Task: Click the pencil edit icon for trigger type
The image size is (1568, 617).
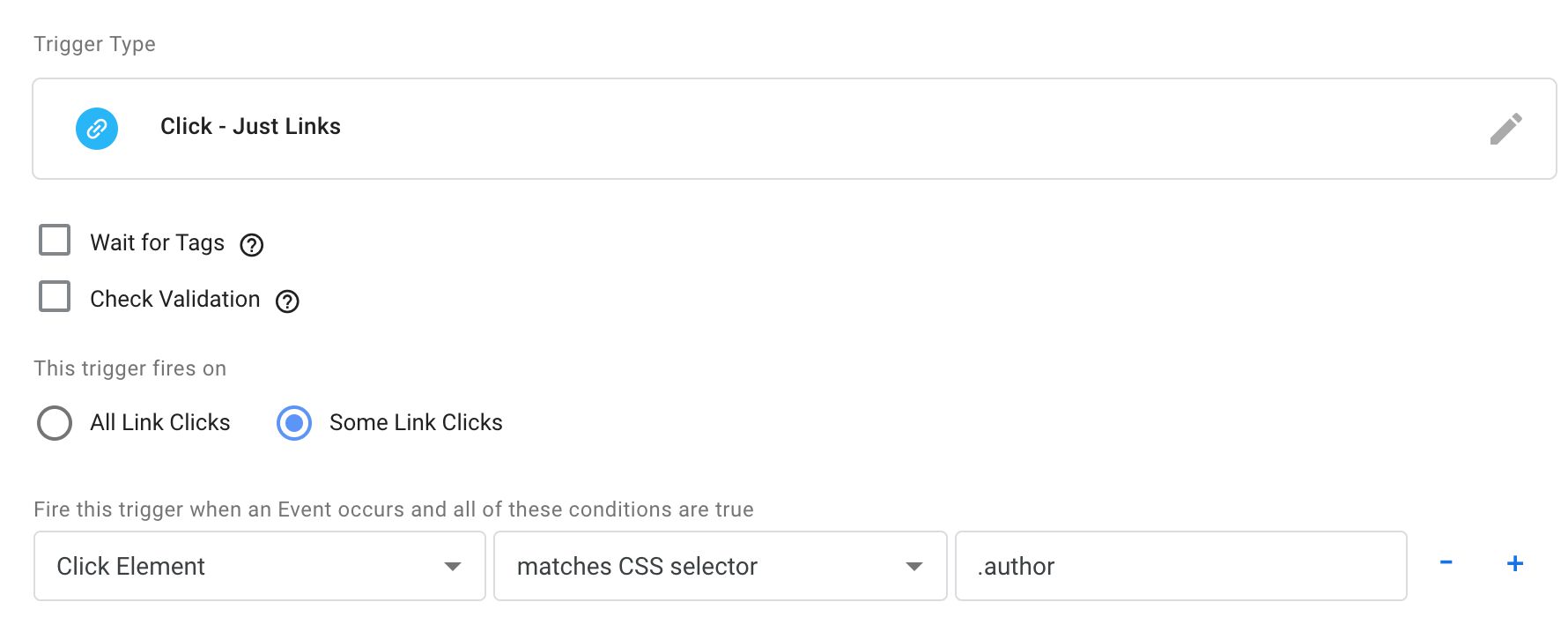Action: point(1505,129)
